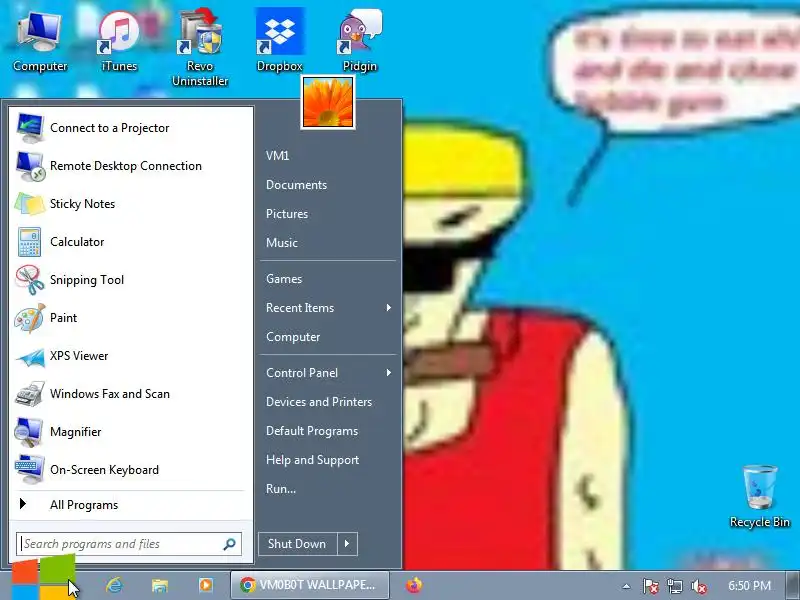Viewport: 800px width, 600px height.
Task: Open VM1 user folder
Action: 278,156
